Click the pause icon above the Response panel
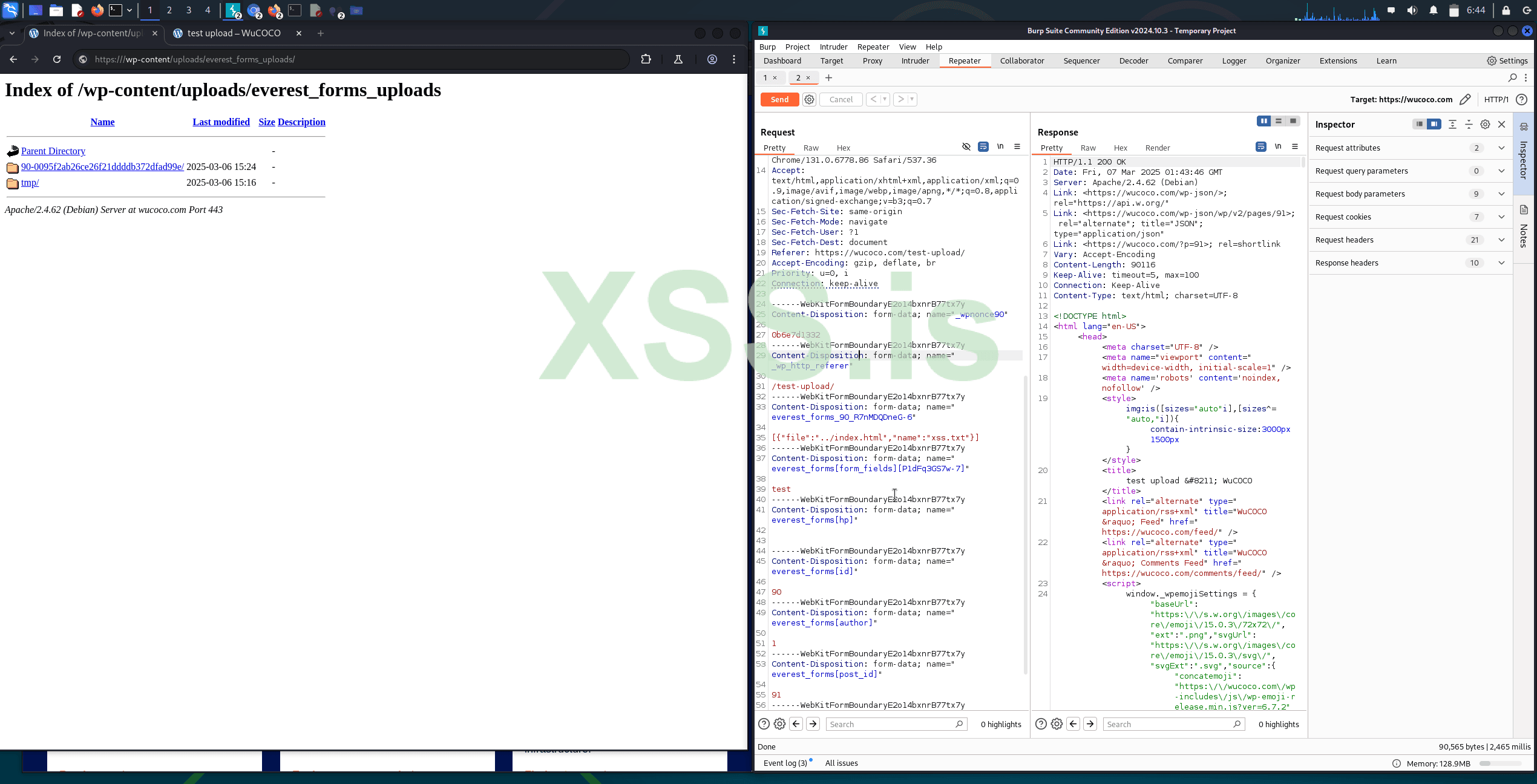Image resolution: width=1537 pixels, height=784 pixels. [x=1264, y=121]
